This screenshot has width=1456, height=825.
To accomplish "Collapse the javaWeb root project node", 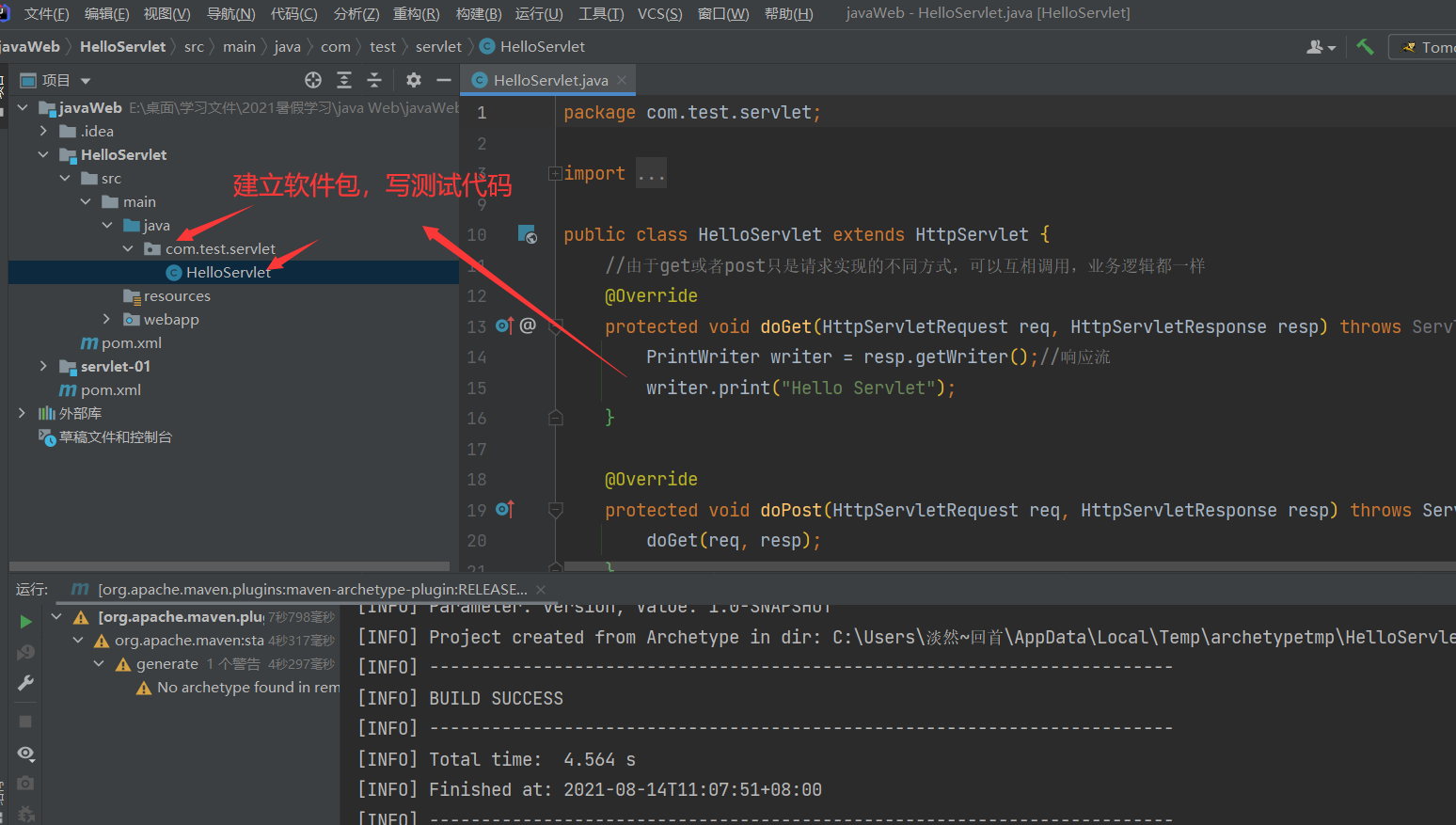I will click(x=23, y=108).
